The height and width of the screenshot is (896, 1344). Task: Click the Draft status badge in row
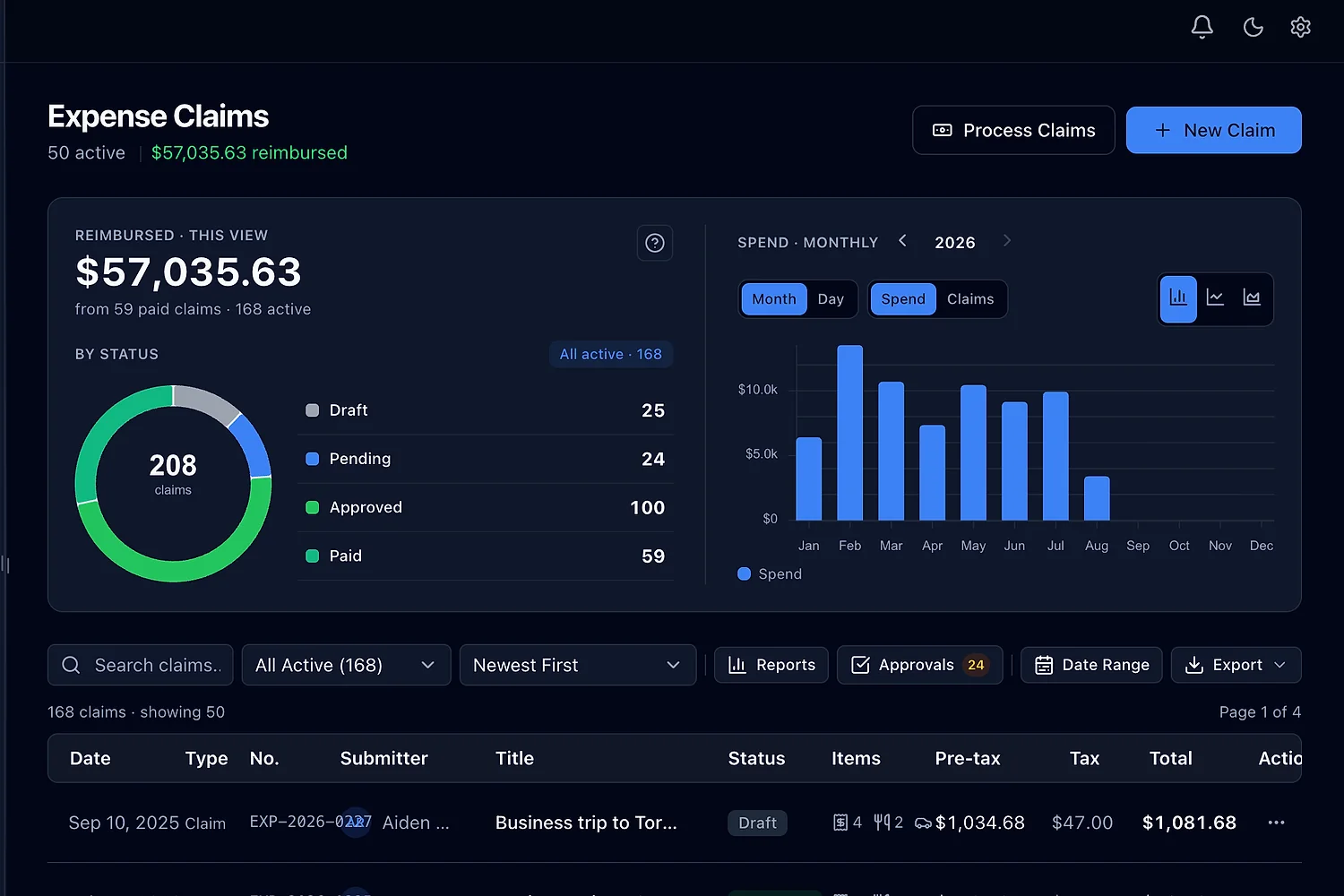point(757,823)
